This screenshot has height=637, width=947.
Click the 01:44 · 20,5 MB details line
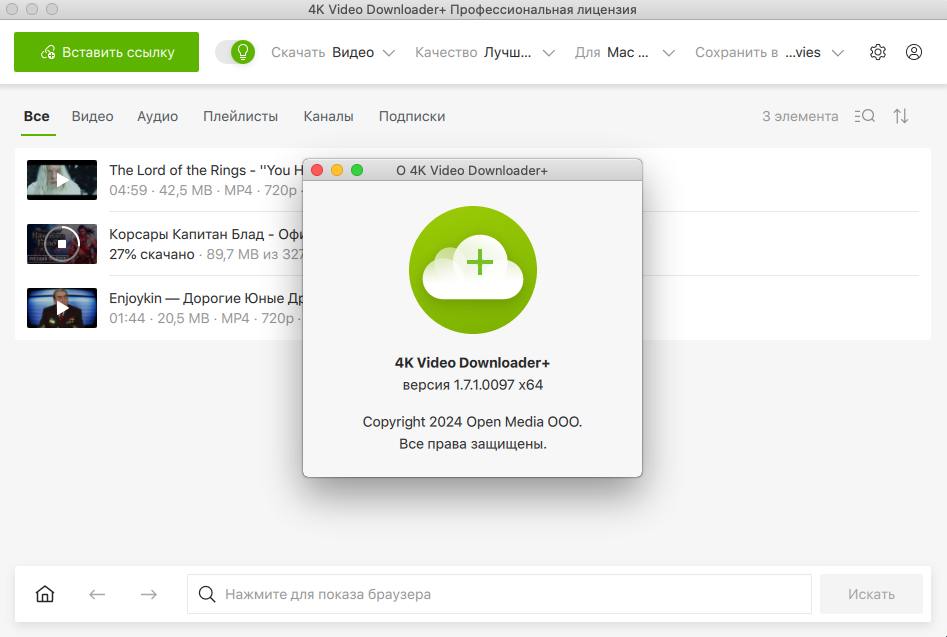205,318
